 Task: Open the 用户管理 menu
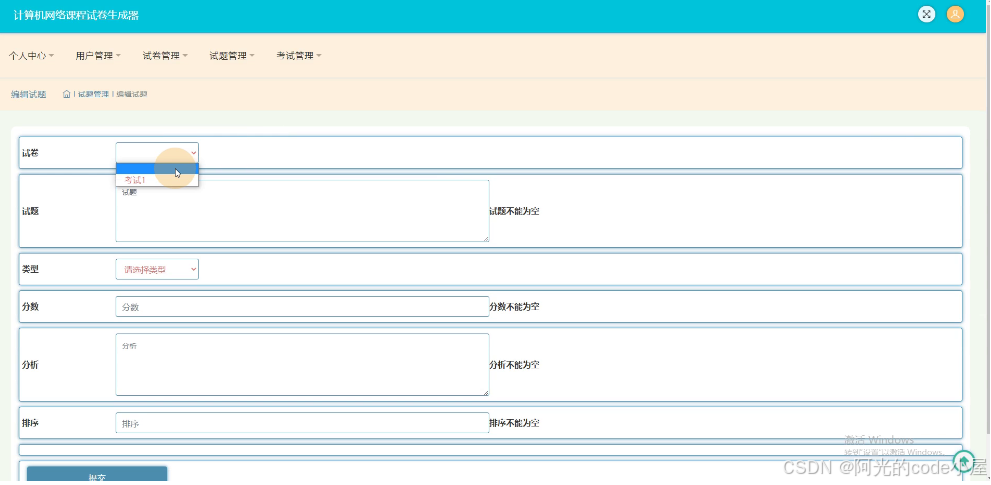(x=98, y=56)
